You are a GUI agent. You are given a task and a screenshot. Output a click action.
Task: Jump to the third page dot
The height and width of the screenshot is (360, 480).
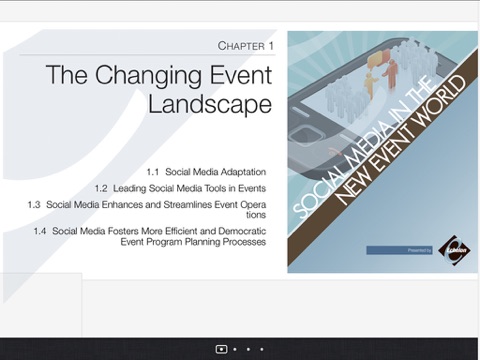pyautogui.click(x=248, y=349)
